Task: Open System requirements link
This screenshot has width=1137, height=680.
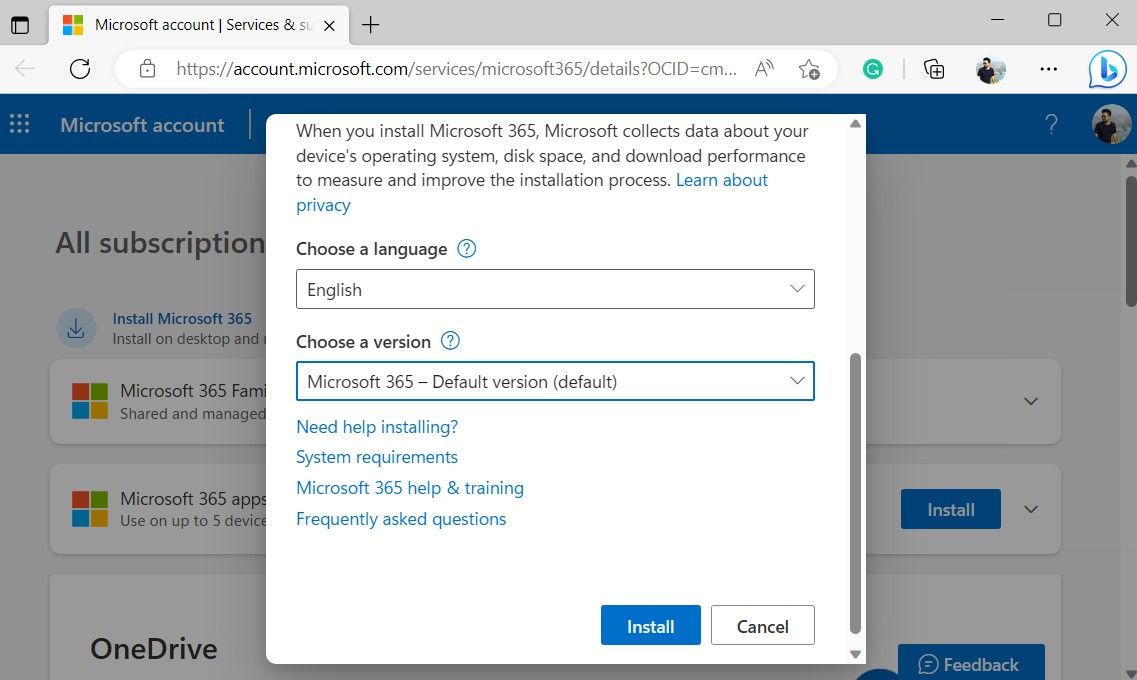Action: pyautogui.click(x=377, y=457)
